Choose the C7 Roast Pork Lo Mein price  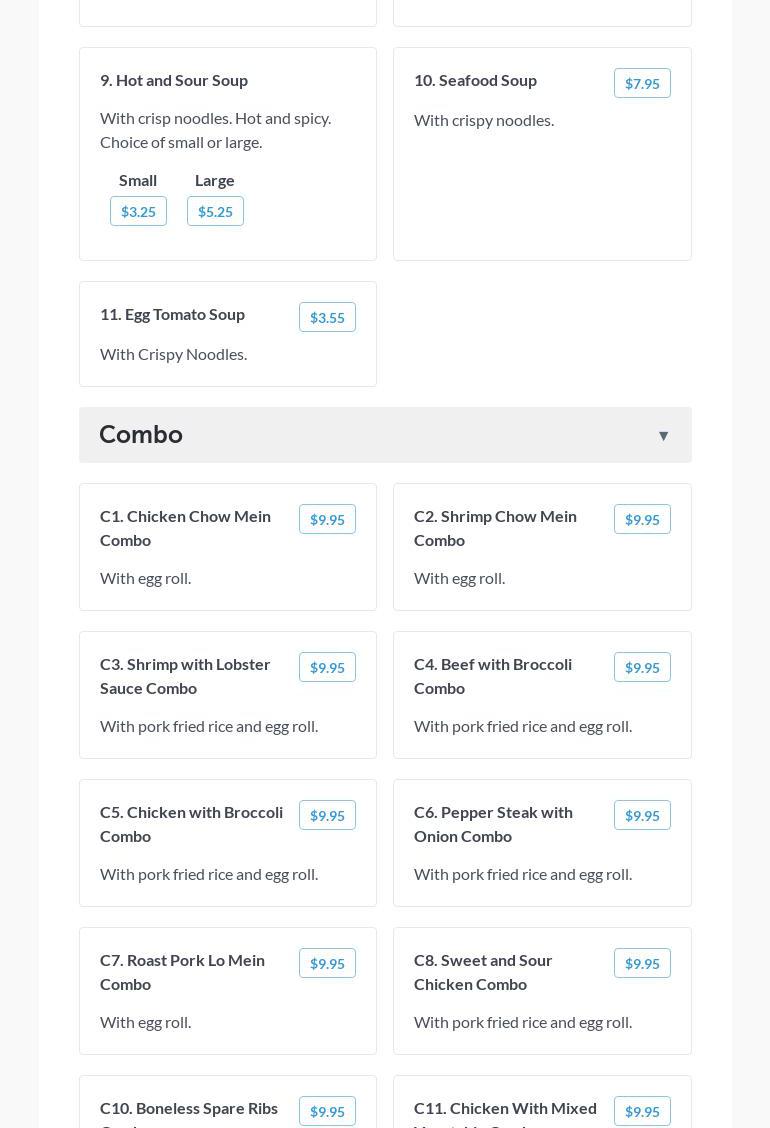[327, 963]
